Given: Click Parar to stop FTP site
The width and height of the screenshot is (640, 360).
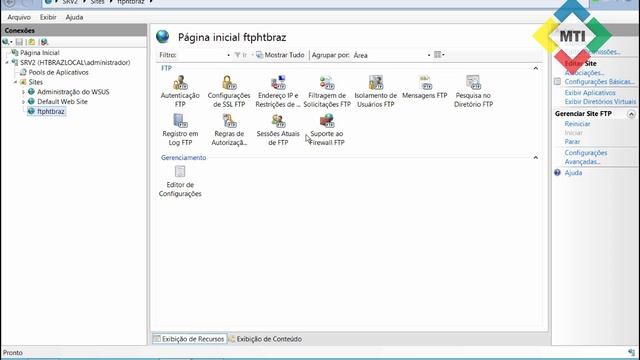Looking at the screenshot, I should point(572,142).
